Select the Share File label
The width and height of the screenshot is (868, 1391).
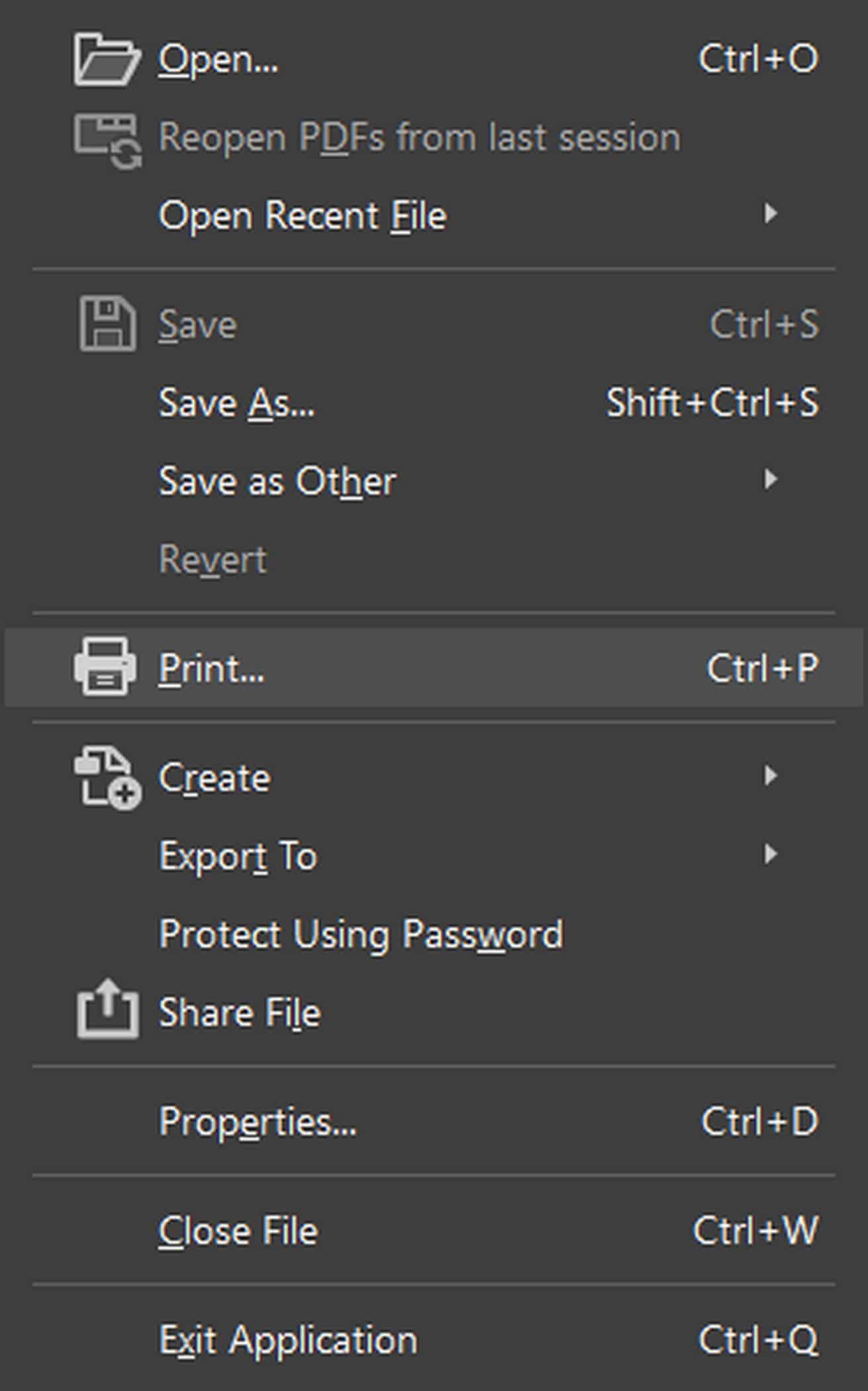[x=240, y=1013]
